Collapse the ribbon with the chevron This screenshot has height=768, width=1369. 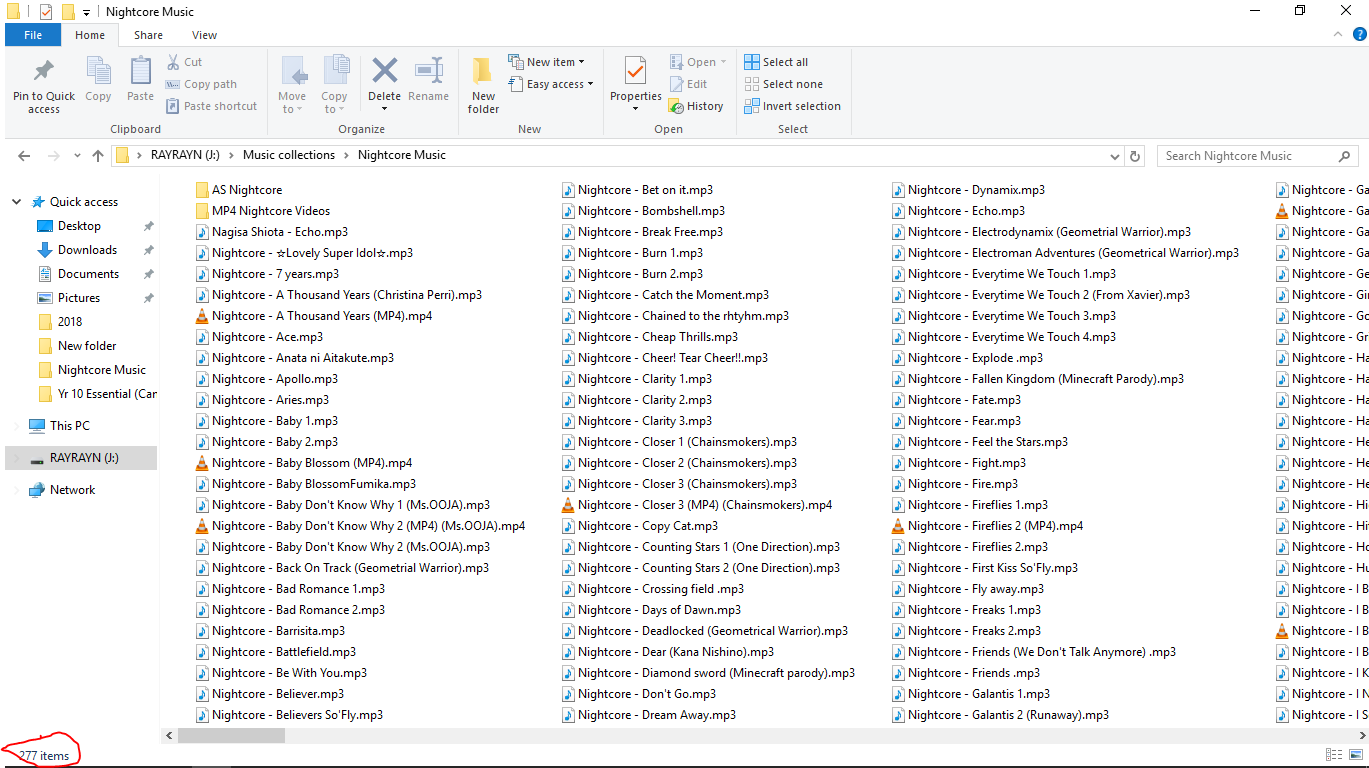pos(1337,35)
